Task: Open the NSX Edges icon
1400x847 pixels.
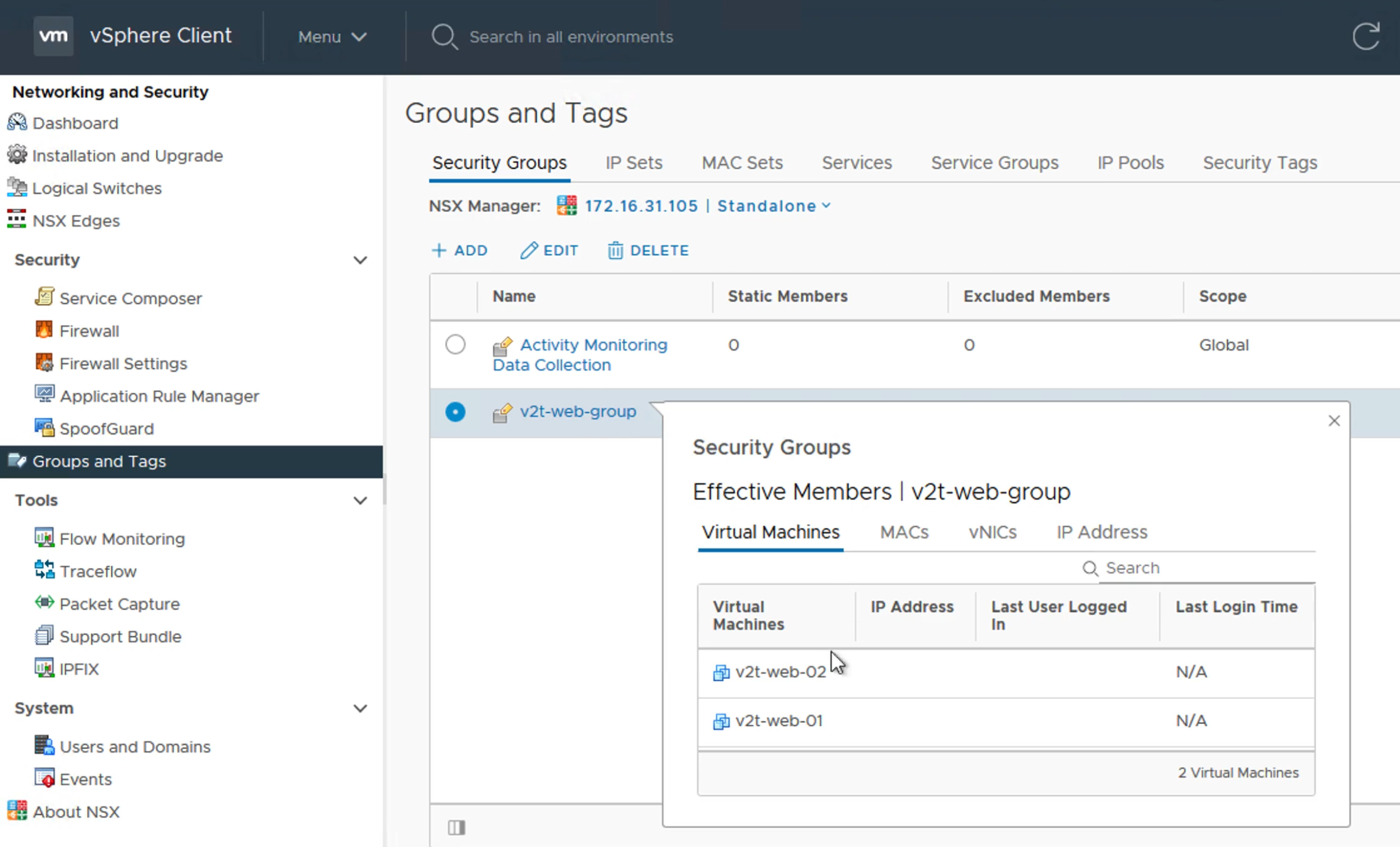Action: pos(16,220)
